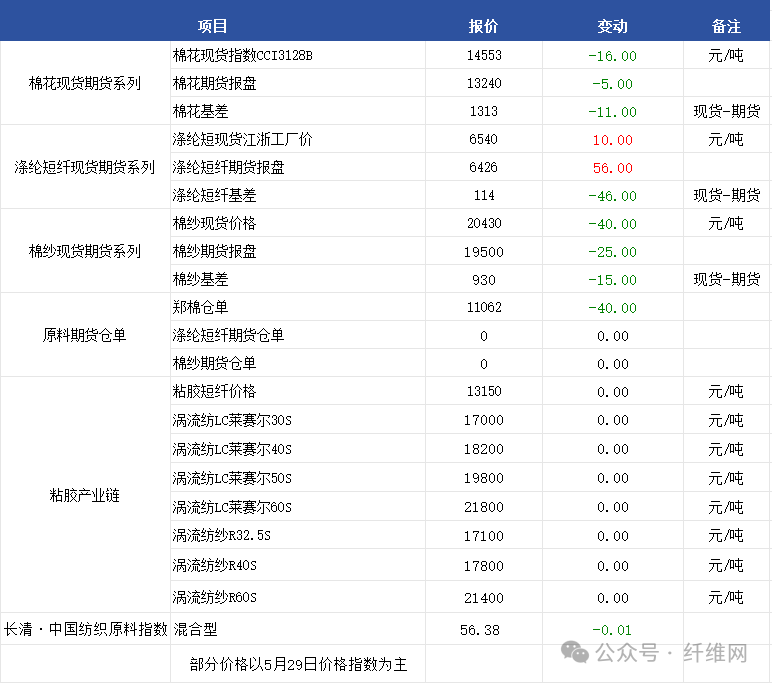Click the price value 13240
The image size is (772, 683).
click(x=484, y=83)
